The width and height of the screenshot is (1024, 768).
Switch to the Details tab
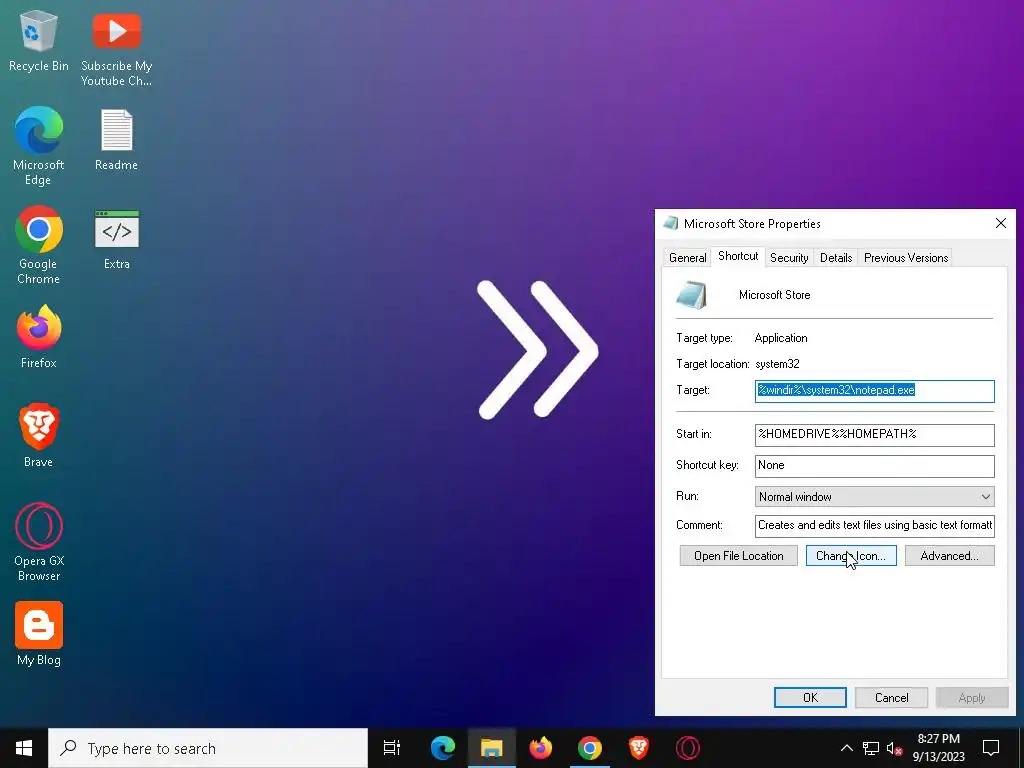(836, 257)
